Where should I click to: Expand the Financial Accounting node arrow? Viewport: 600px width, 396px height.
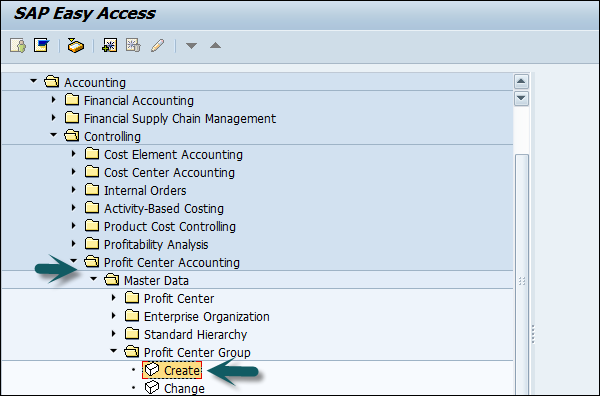point(54,100)
